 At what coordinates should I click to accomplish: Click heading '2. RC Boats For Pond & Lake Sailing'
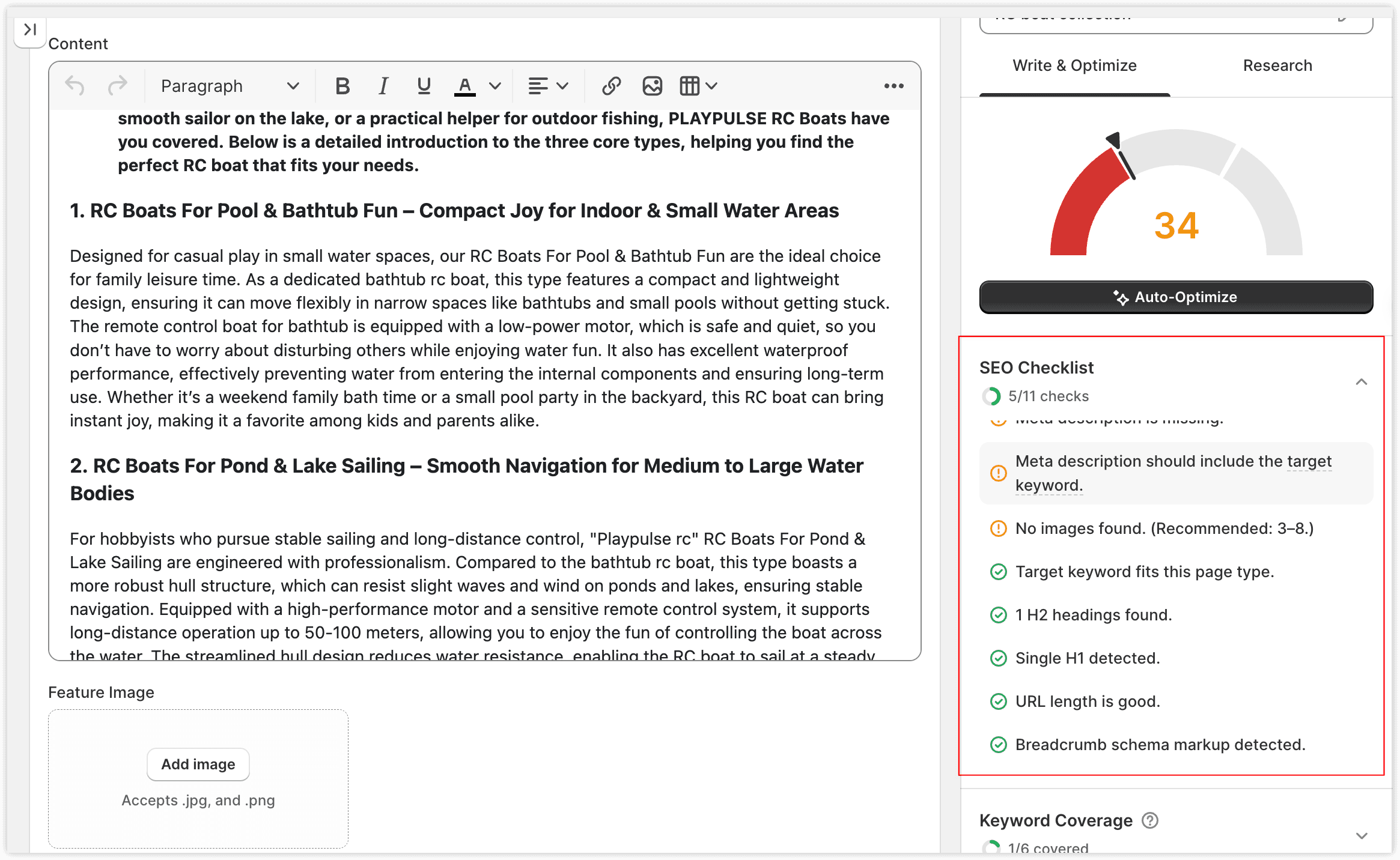pos(467,479)
